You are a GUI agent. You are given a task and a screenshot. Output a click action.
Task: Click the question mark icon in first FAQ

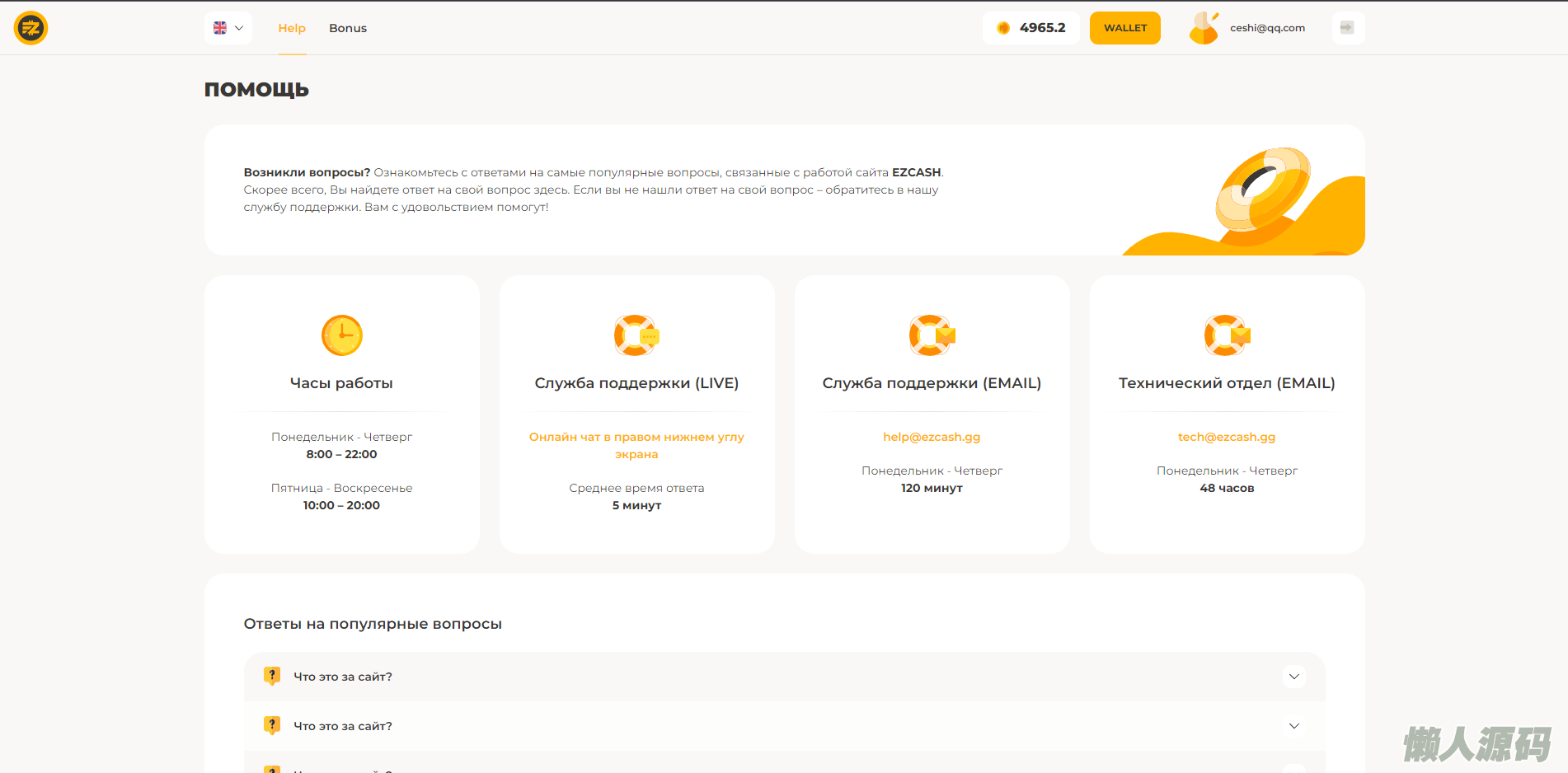(x=272, y=676)
